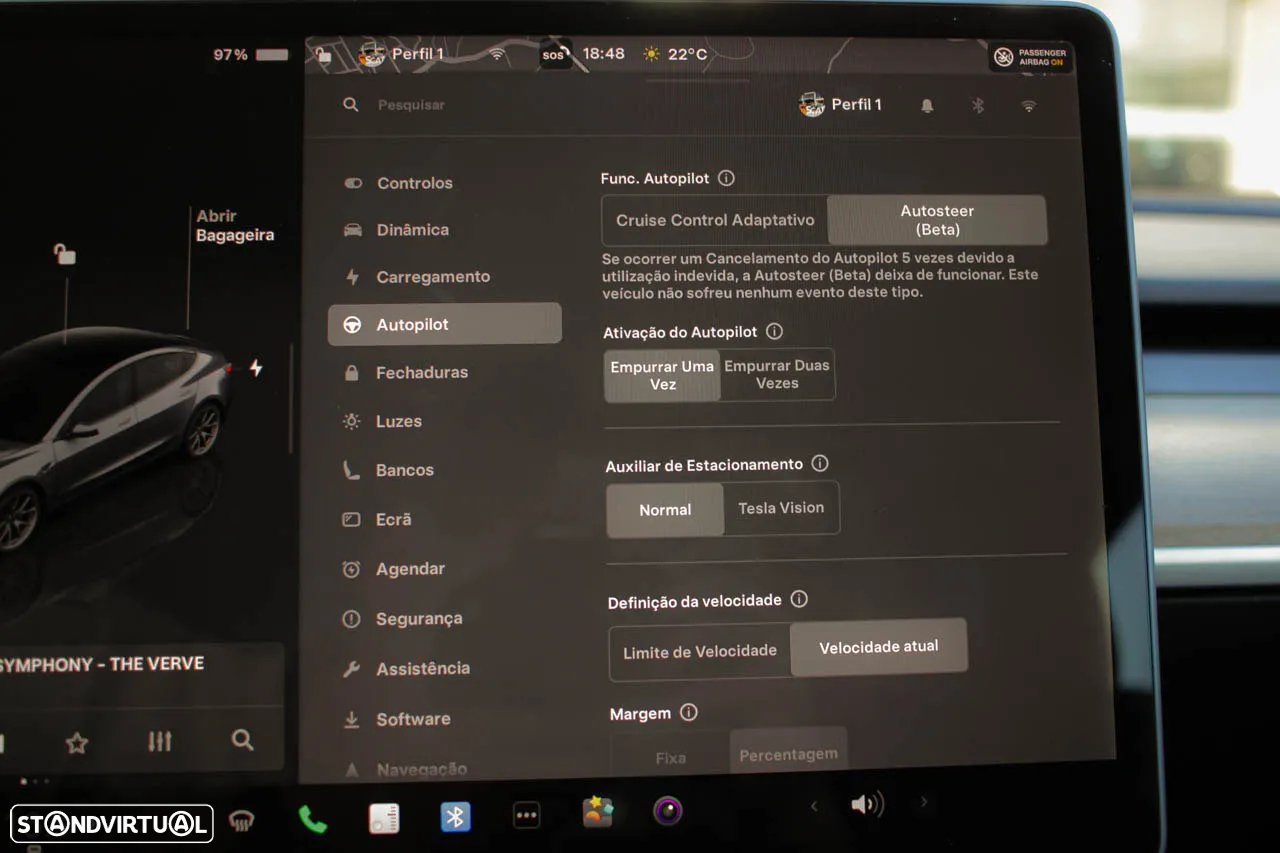Open Bluetooth icon in settings header

coord(978,105)
